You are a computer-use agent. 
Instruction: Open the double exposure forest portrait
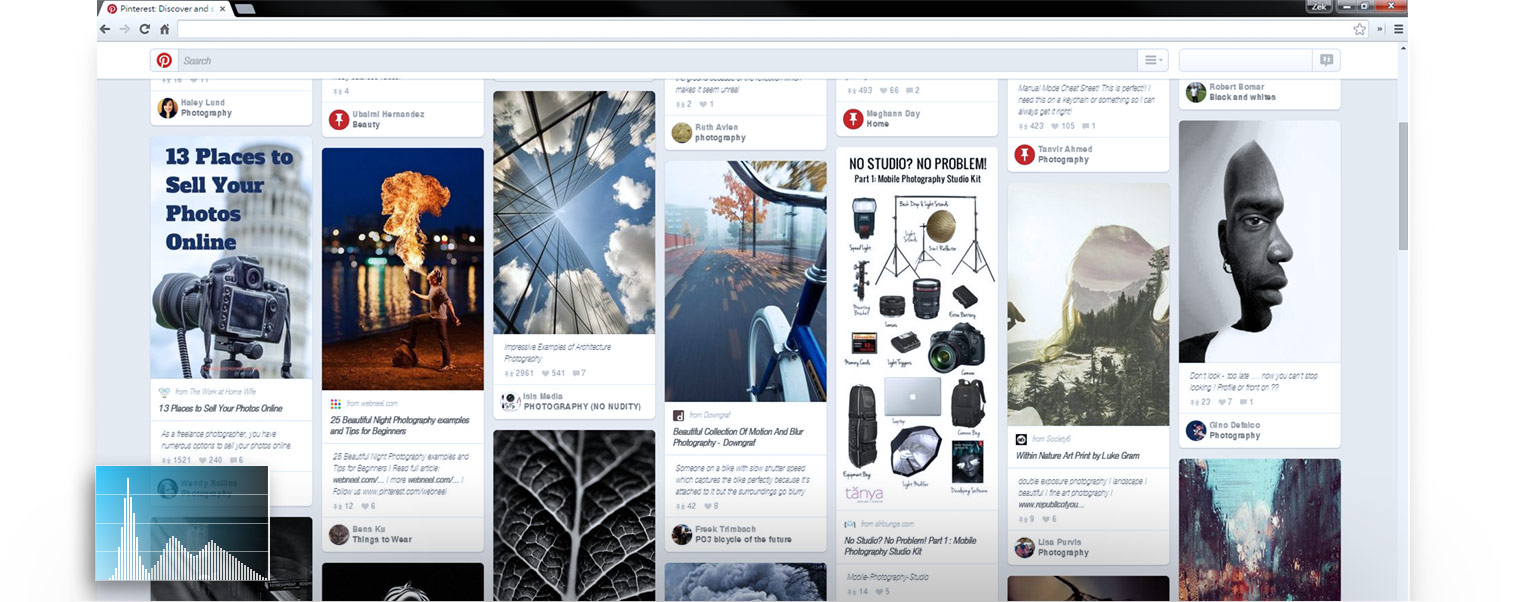tap(1088, 304)
